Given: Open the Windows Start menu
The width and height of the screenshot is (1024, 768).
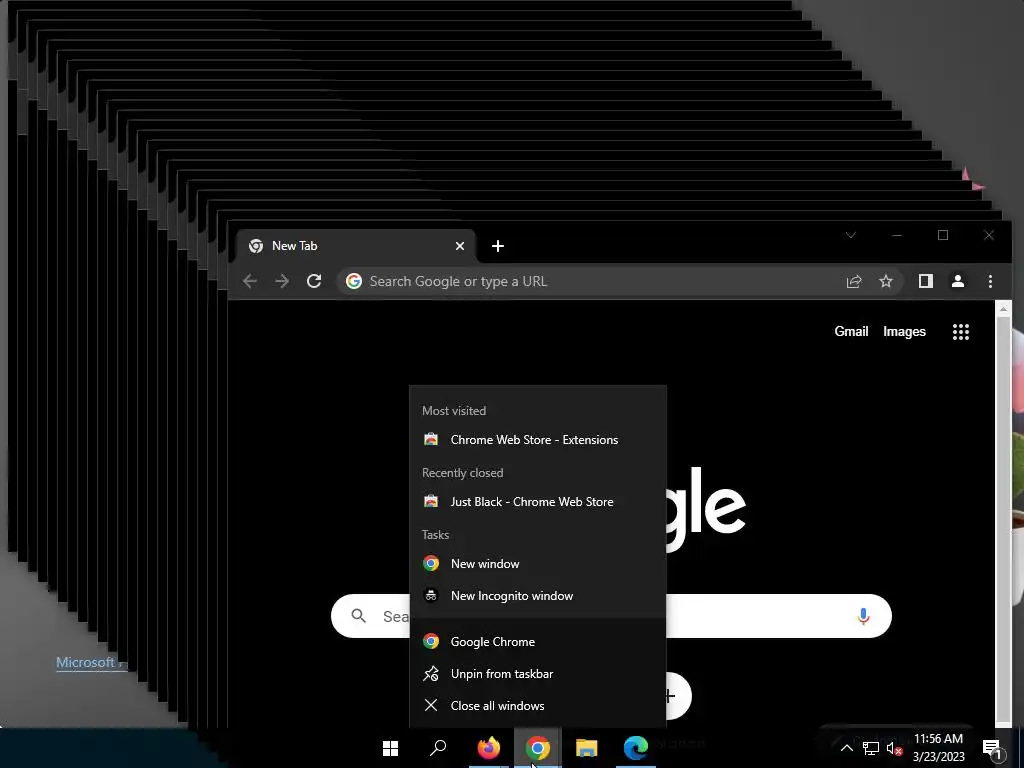Looking at the screenshot, I should 391,748.
